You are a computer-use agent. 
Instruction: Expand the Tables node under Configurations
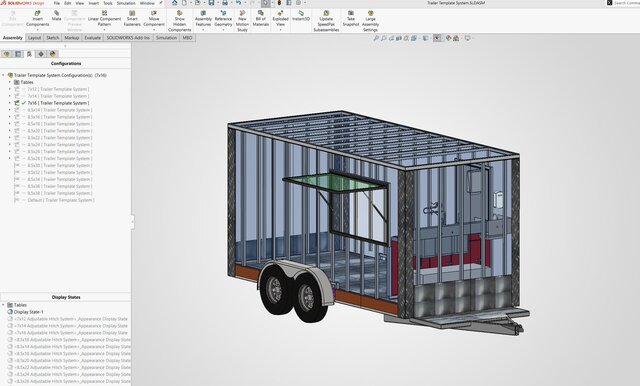(10, 82)
